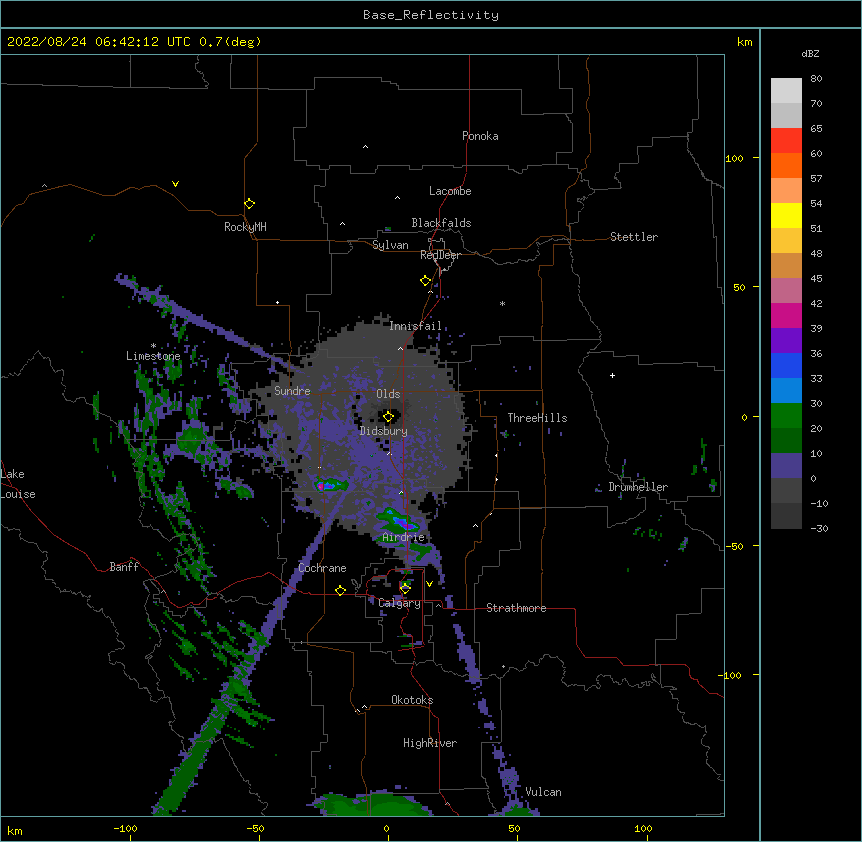Click the yellow diamond marker below Cochrane
The image size is (862, 842).
pyautogui.click(x=340, y=590)
